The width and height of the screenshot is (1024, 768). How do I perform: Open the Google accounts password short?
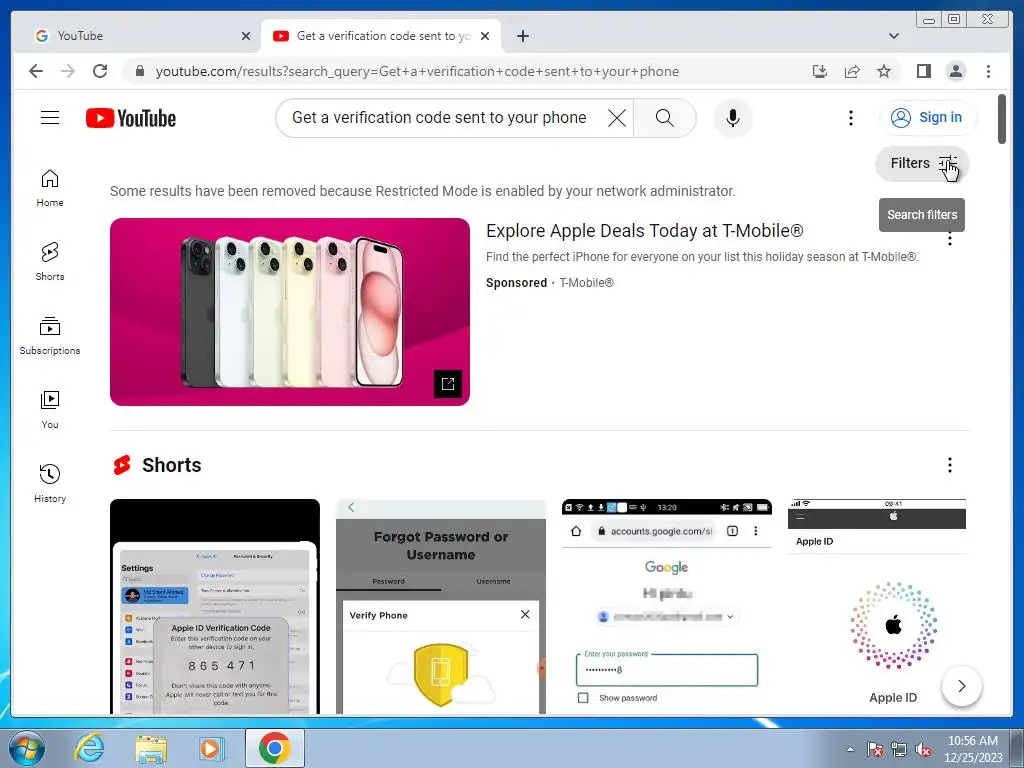pos(667,607)
